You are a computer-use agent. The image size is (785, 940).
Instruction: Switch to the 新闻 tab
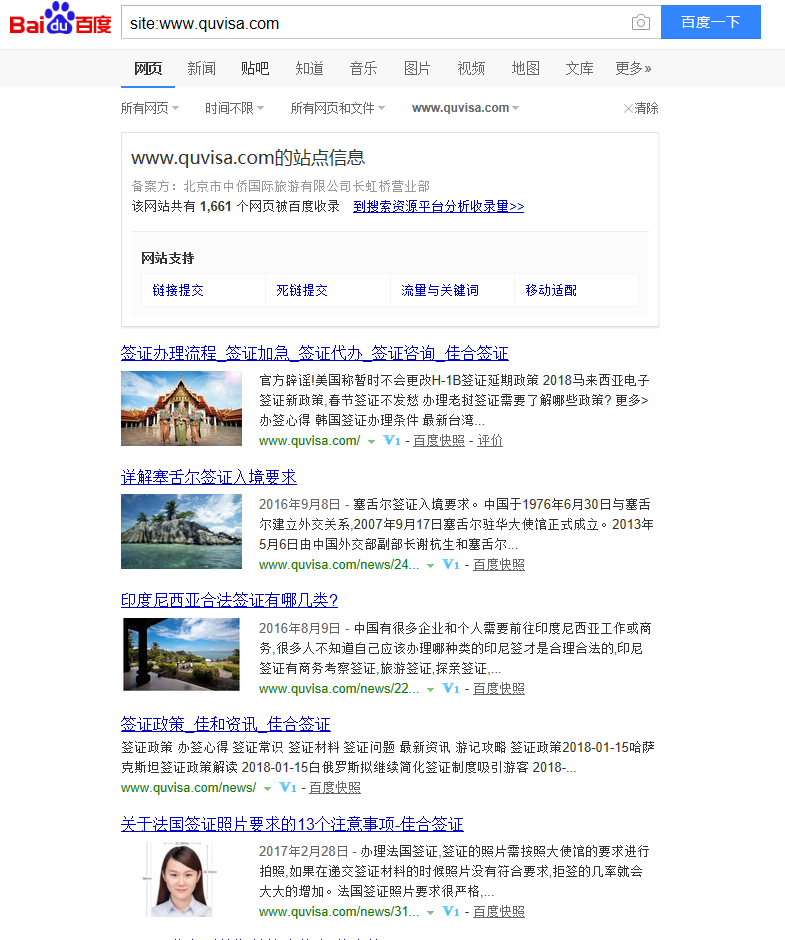pos(201,69)
